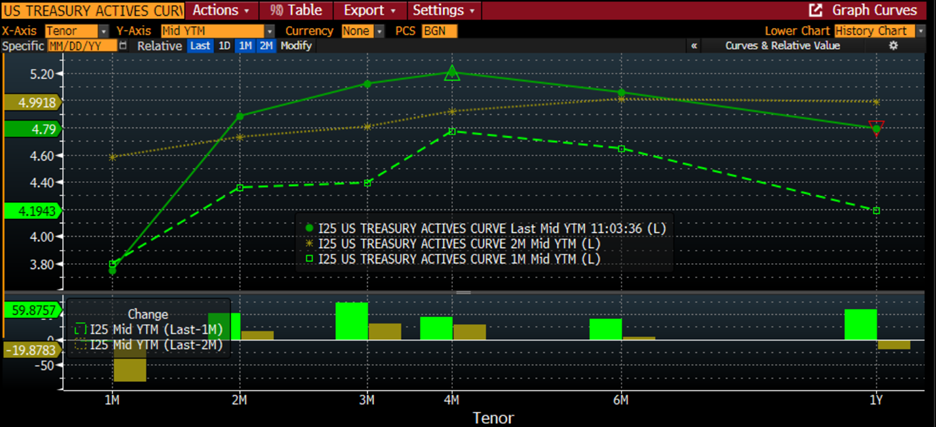Image resolution: width=936 pixels, height=427 pixels.
Task: Open the Export menu
Action: coord(370,10)
